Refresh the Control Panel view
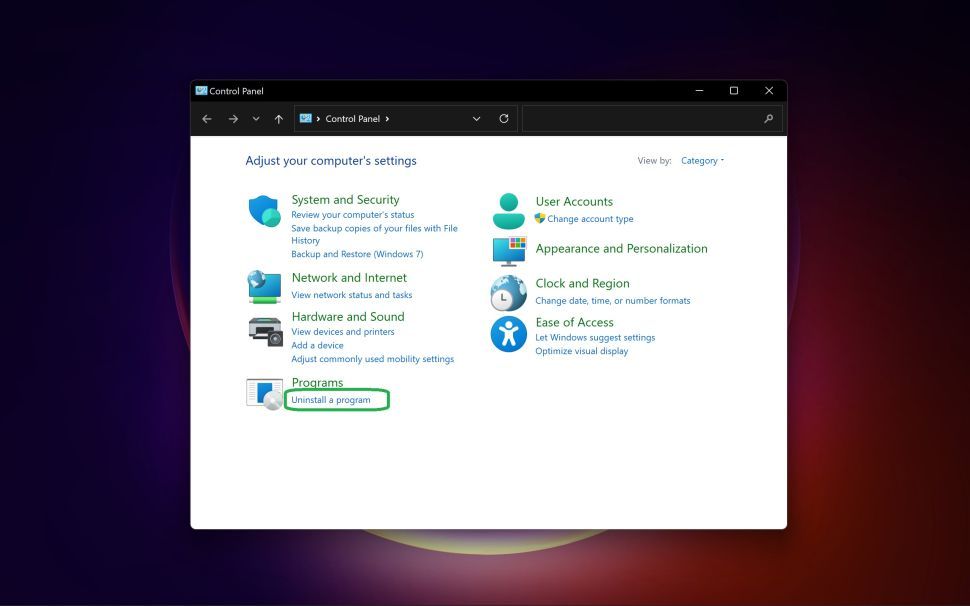The image size is (970, 606). pyautogui.click(x=503, y=118)
